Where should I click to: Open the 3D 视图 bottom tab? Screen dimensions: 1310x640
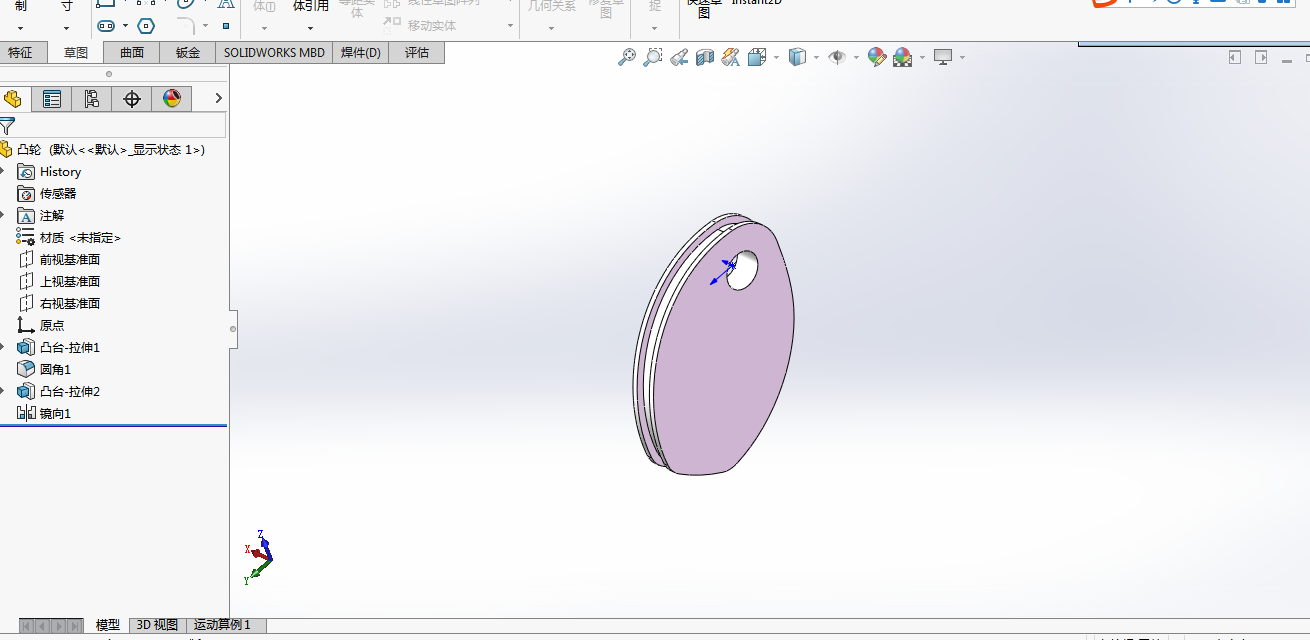pyautogui.click(x=157, y=625)
